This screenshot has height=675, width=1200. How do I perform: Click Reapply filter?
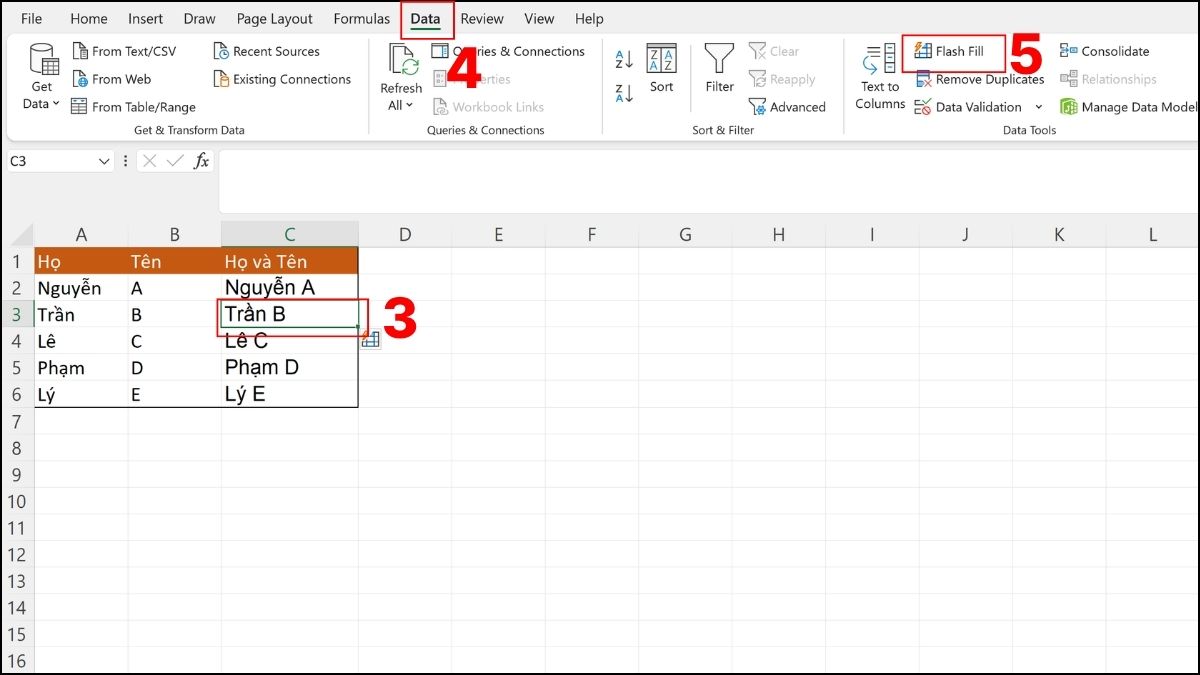782,79
